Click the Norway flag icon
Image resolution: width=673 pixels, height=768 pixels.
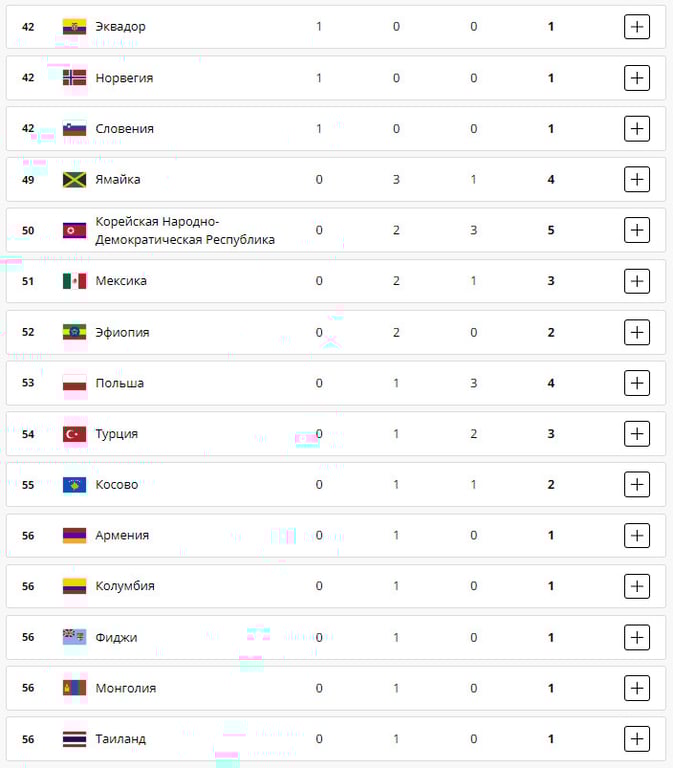point(74,78)
